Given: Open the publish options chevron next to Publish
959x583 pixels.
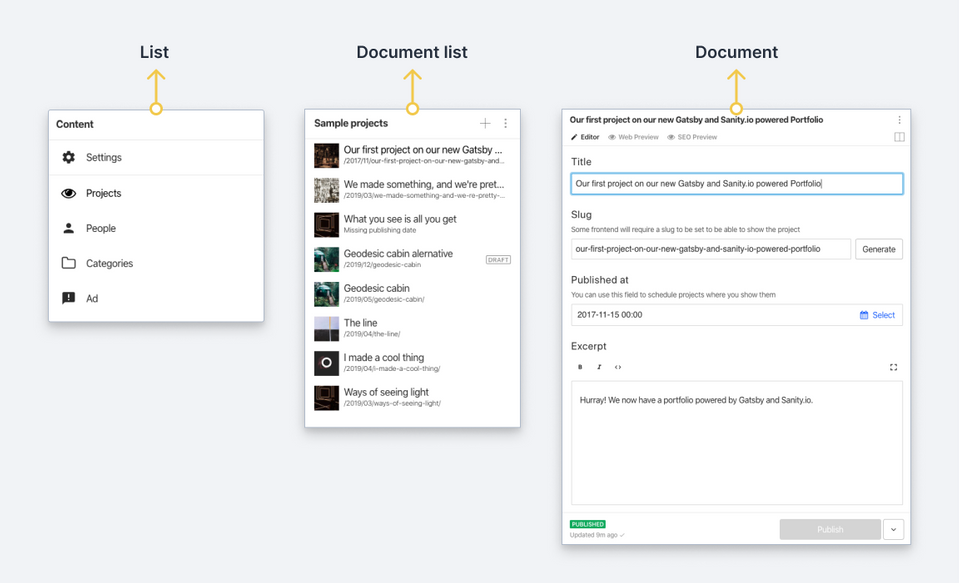Looking at the screenshot, I should 893,529.
